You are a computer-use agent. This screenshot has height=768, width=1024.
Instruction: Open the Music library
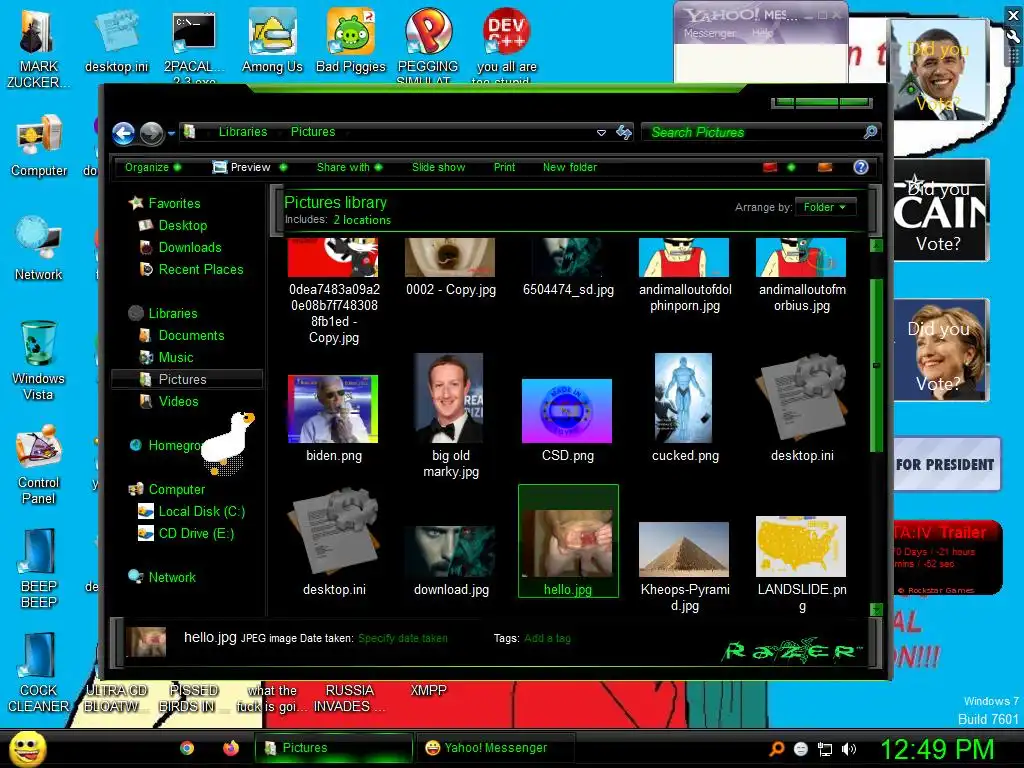tap(176, 357)
